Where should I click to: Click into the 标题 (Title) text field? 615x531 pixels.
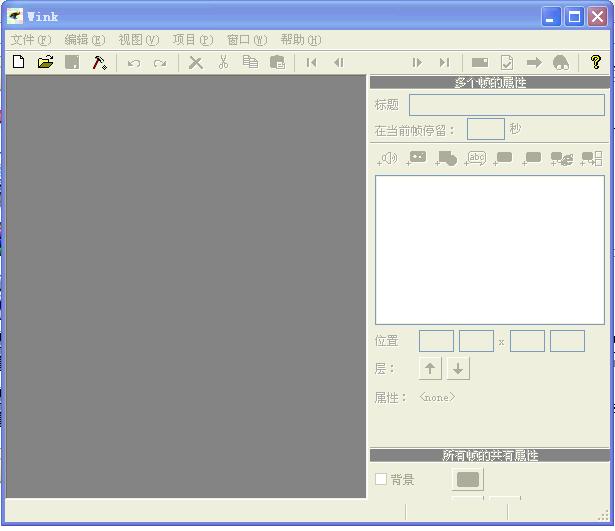pos(506,105)
